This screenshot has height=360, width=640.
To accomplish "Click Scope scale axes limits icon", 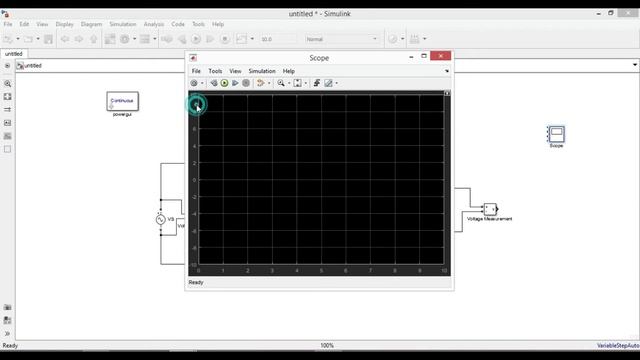I will (298, 83).
